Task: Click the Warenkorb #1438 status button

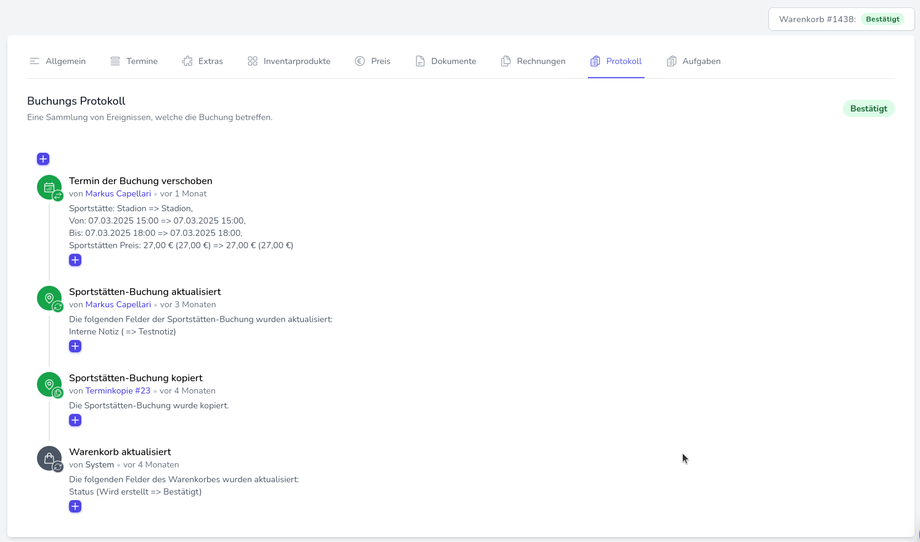Action: pyautogui.click(x=841, y=19)
